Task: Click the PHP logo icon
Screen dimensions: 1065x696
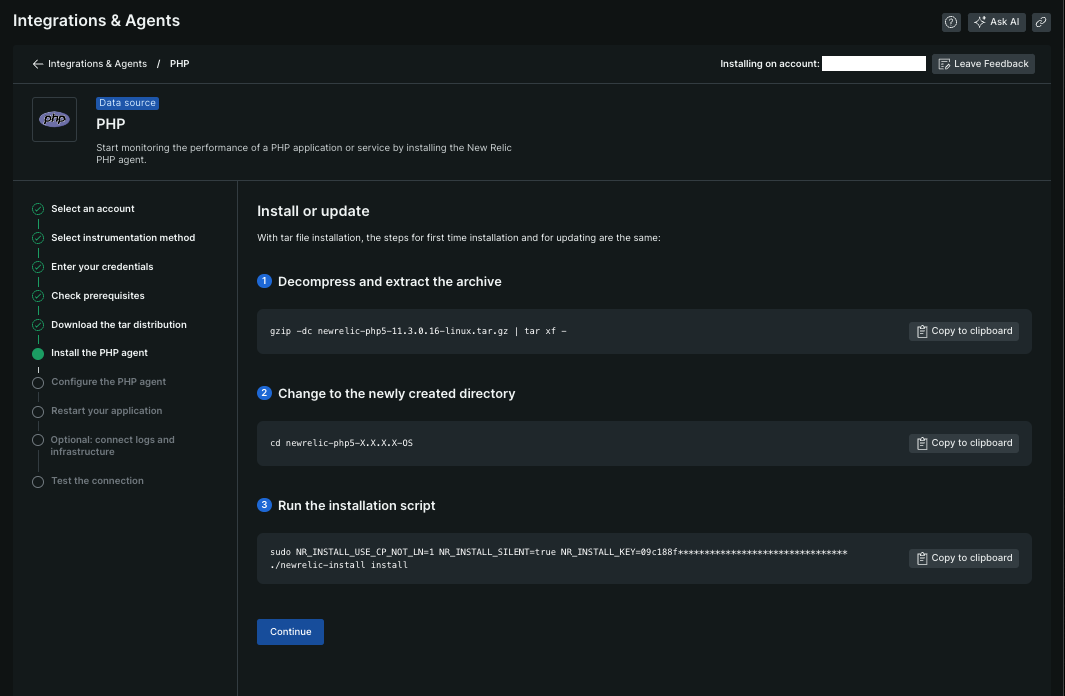Action: [x=54, y=120]
